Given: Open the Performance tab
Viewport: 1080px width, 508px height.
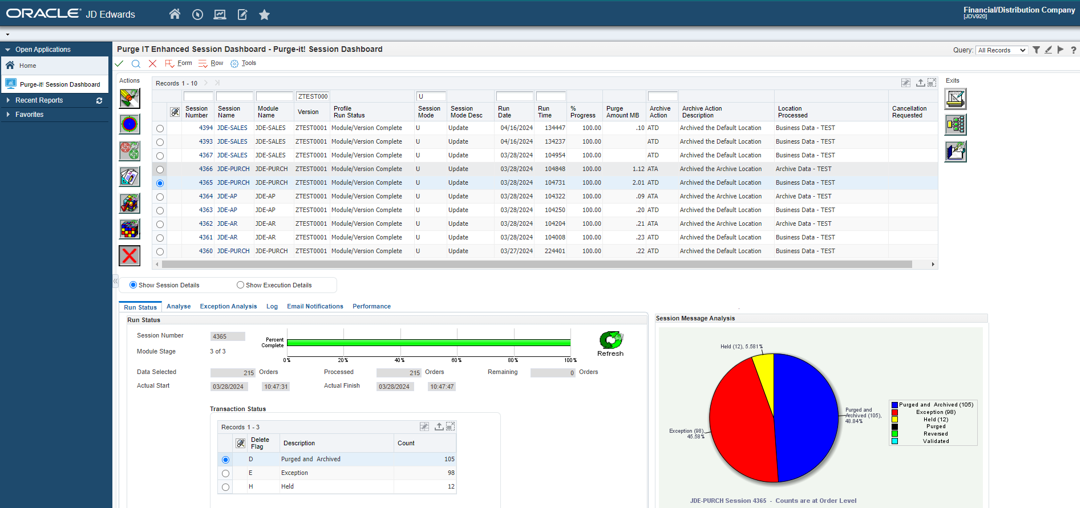Looking at the screenshot, I should point(371,307).
